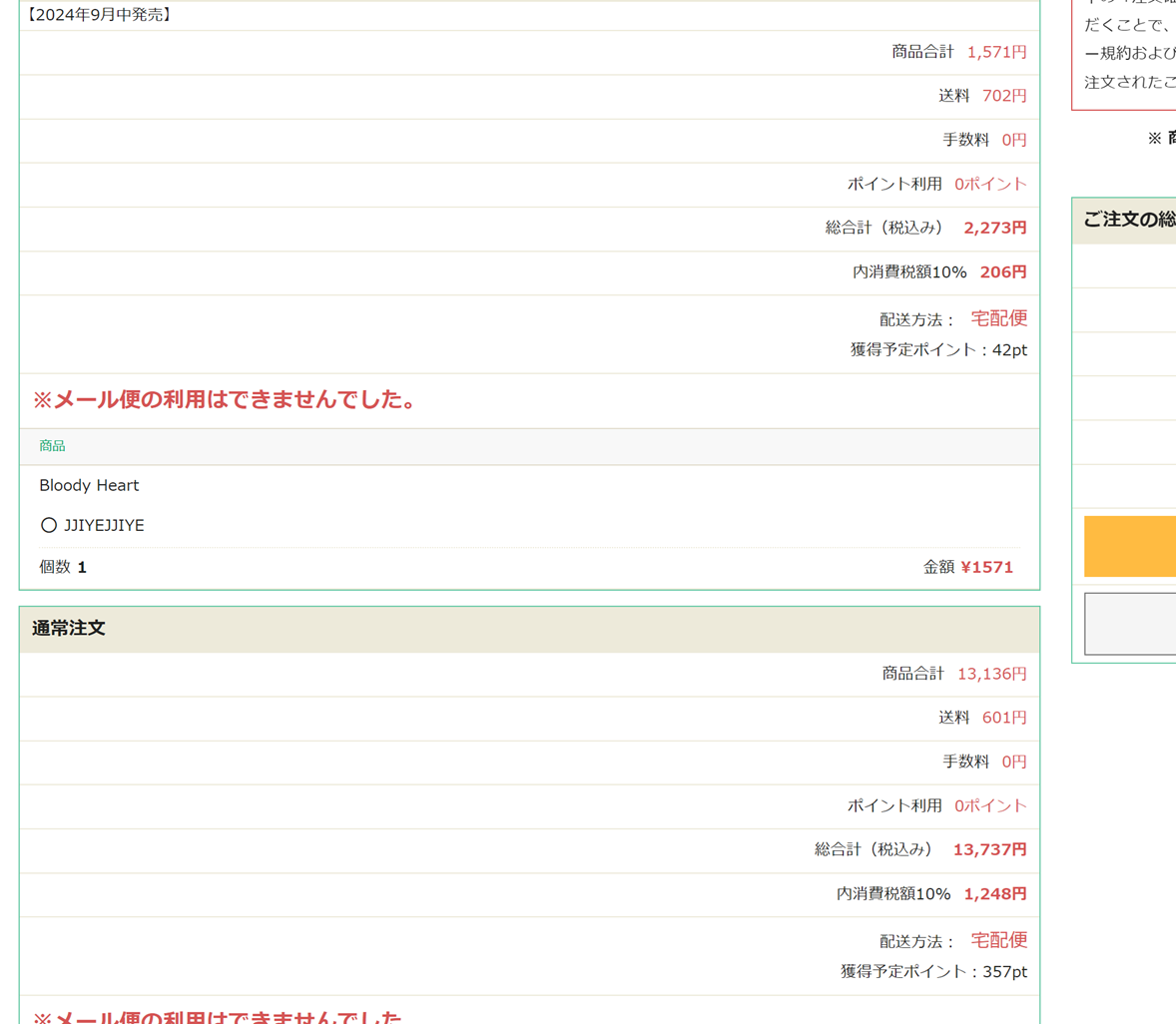
Task: Click the 702円 shipping fee
Action: tap(1004, 96)
